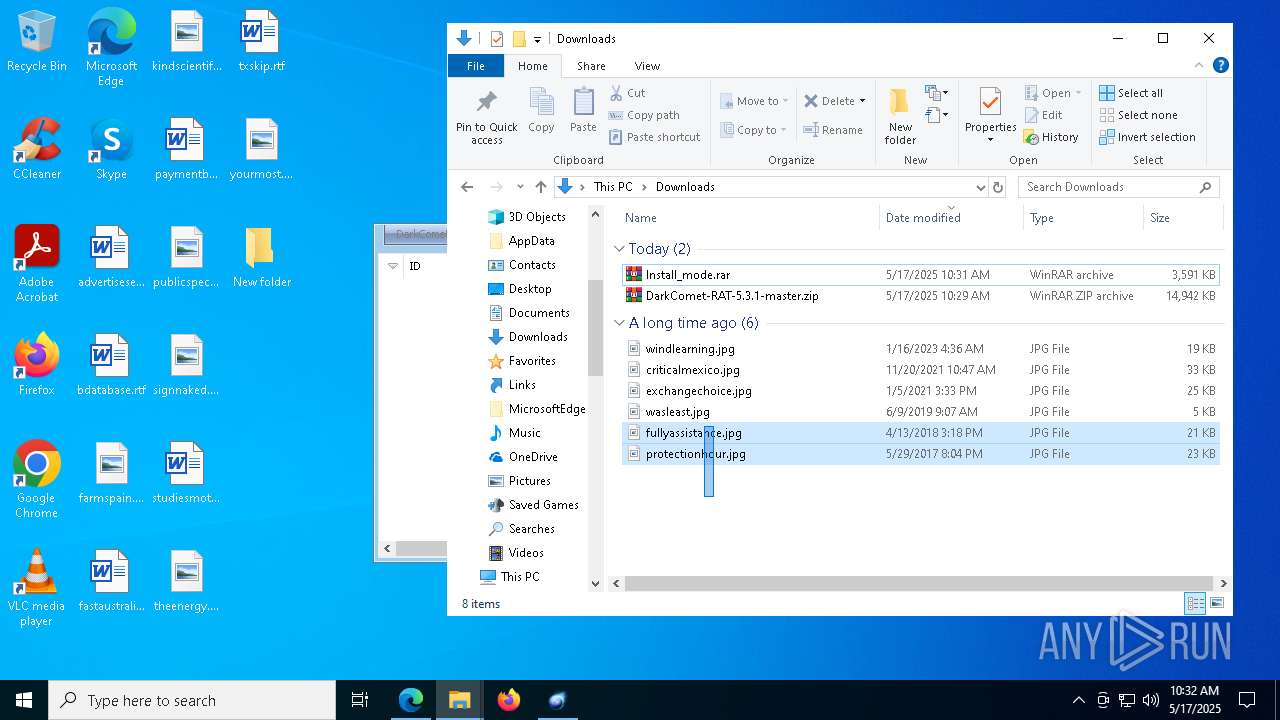Switch to Details view icon in status bar
This screenshot has height=720, width=1280.
(x=1195, y=603)
